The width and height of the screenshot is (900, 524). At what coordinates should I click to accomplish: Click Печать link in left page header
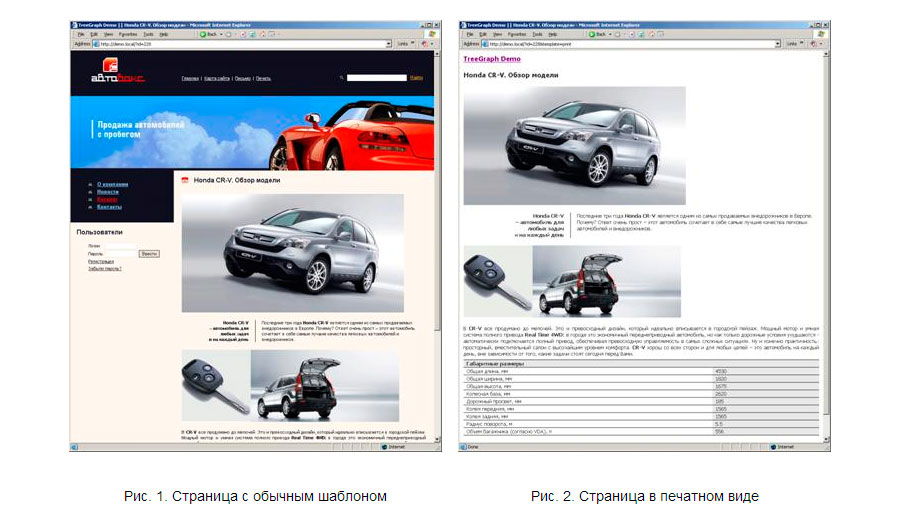pyautogui.click(x=263, y=79)
